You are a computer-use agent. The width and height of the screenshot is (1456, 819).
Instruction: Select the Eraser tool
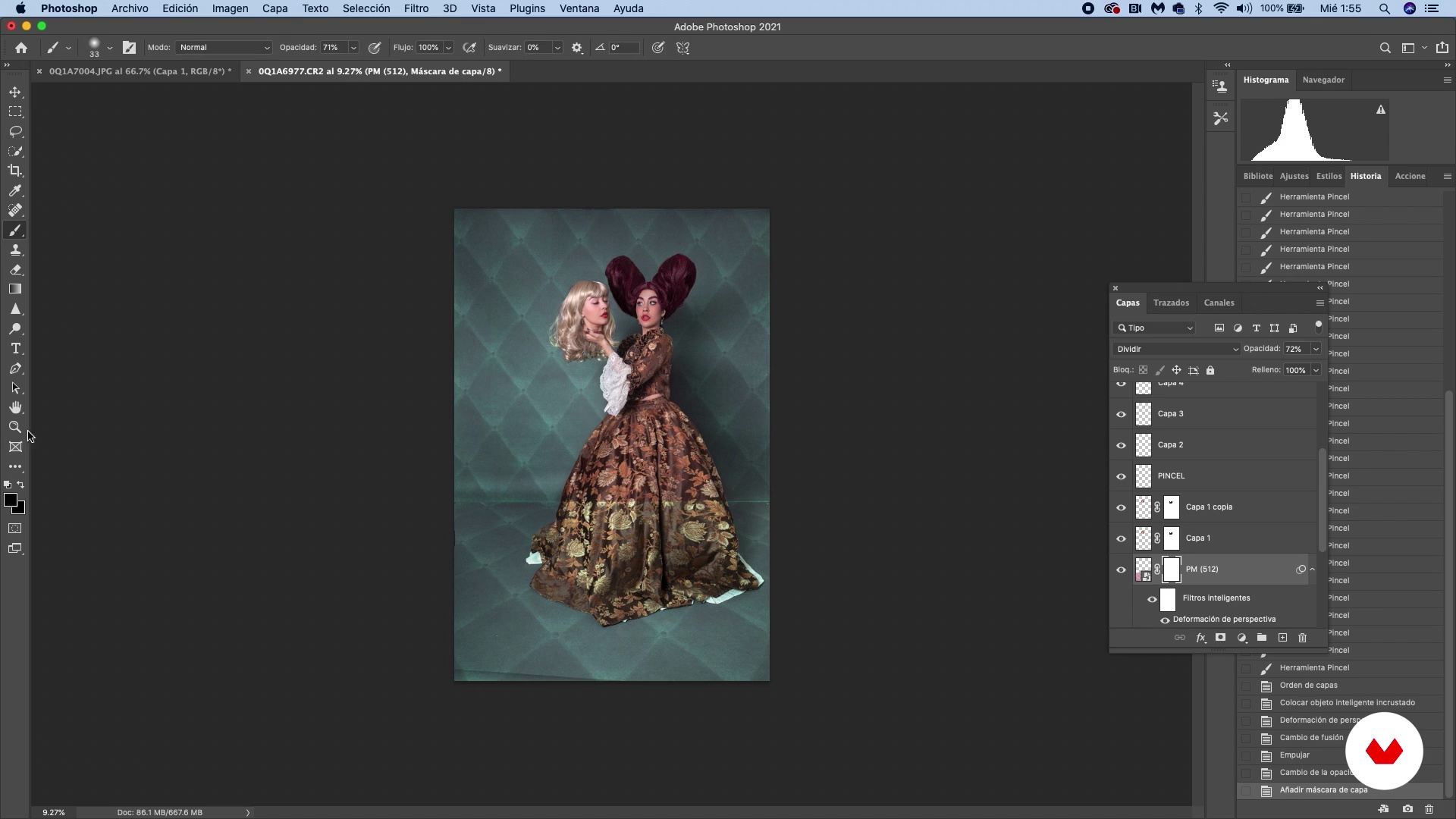click(15, 269)
